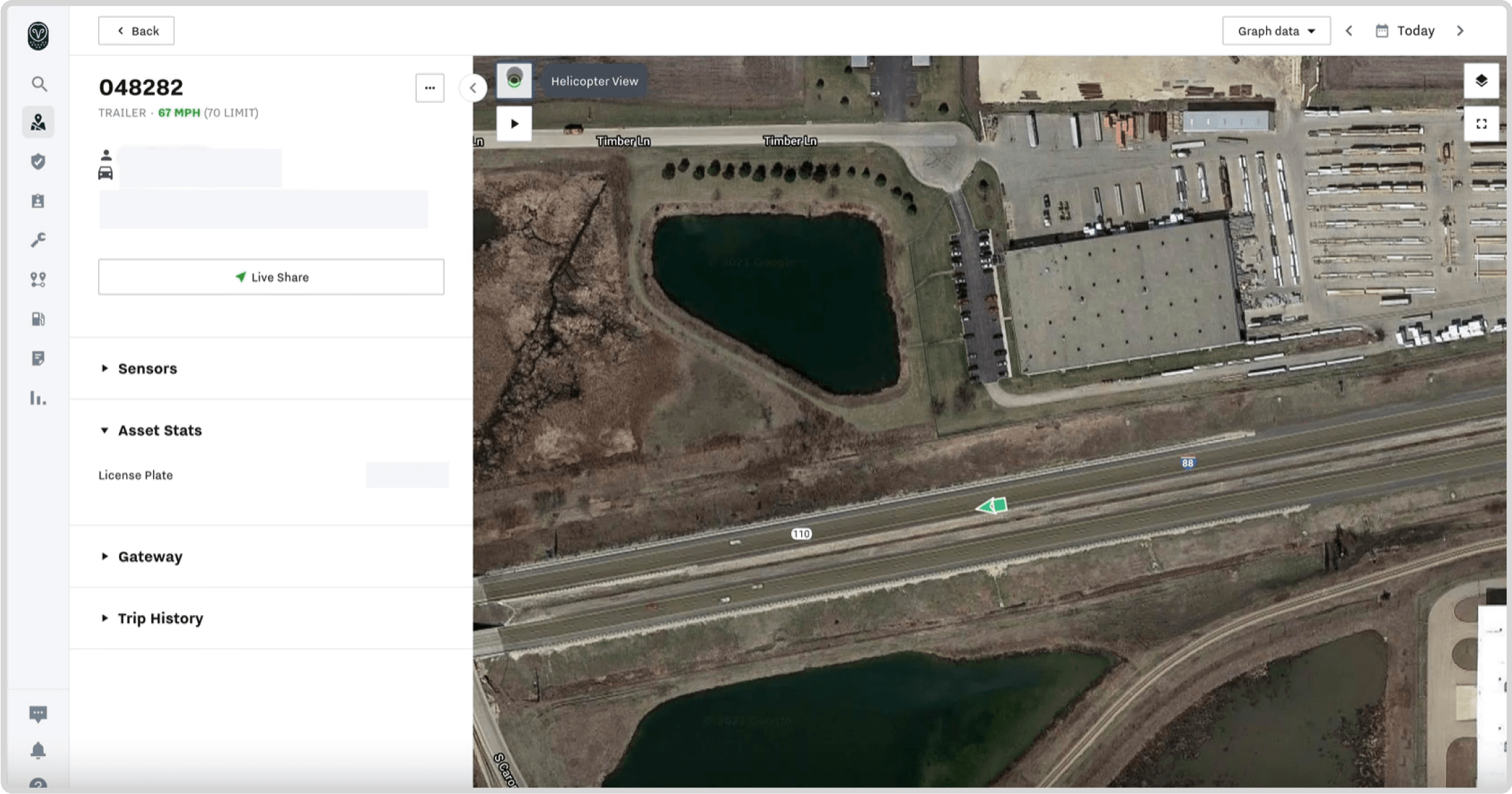Open search from the sidebar magnifier

click(x=39, y=83)
